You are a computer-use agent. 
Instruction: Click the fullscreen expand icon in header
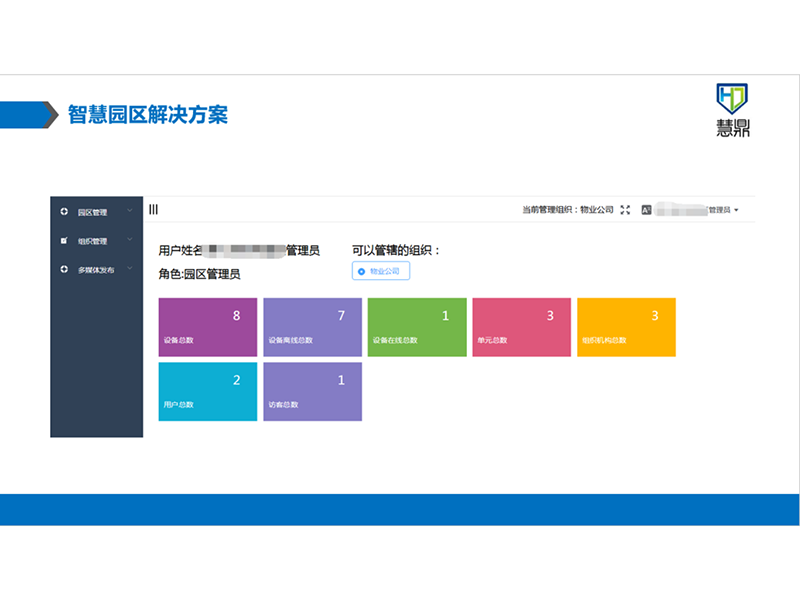pyautogui.click(x=625, y=210)
